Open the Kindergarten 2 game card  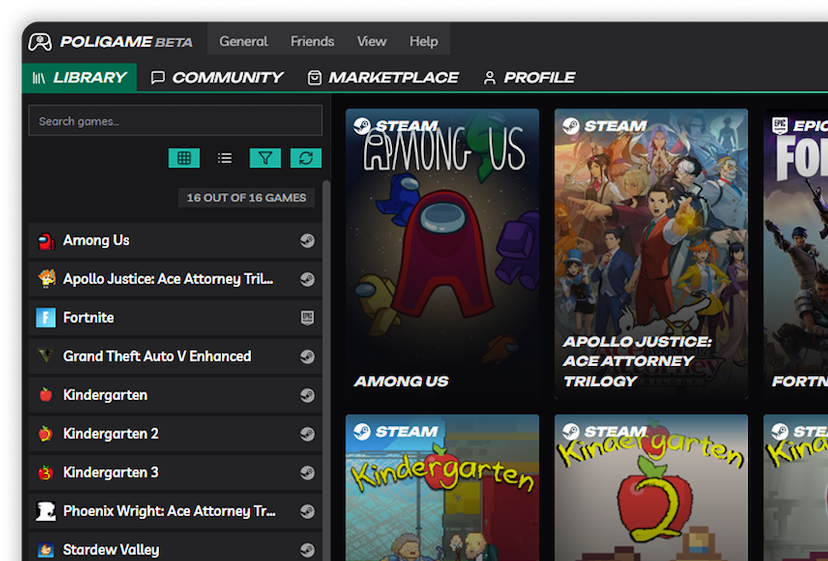click(x=651, y=488)
